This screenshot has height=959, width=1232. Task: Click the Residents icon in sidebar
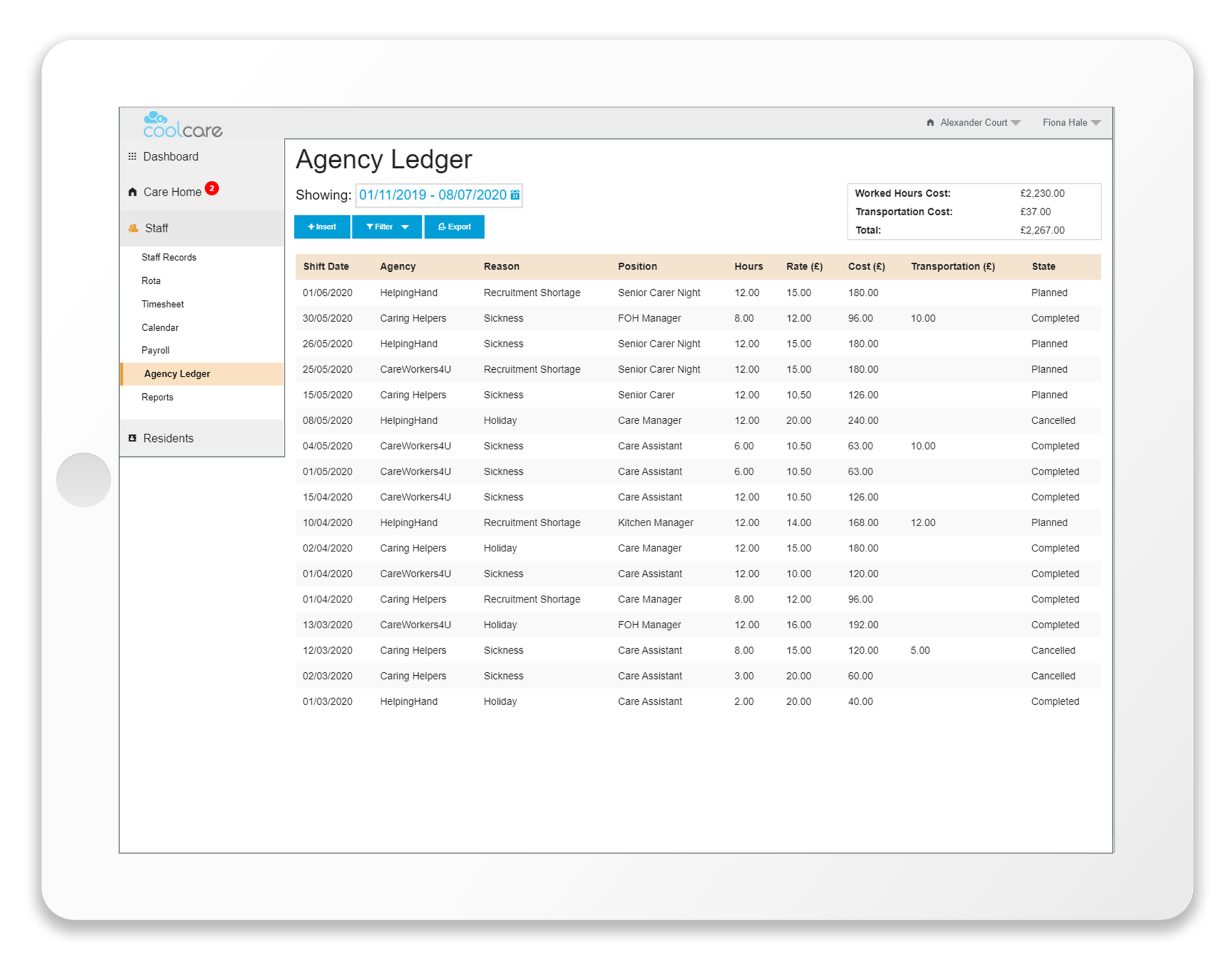click(132, 438)
